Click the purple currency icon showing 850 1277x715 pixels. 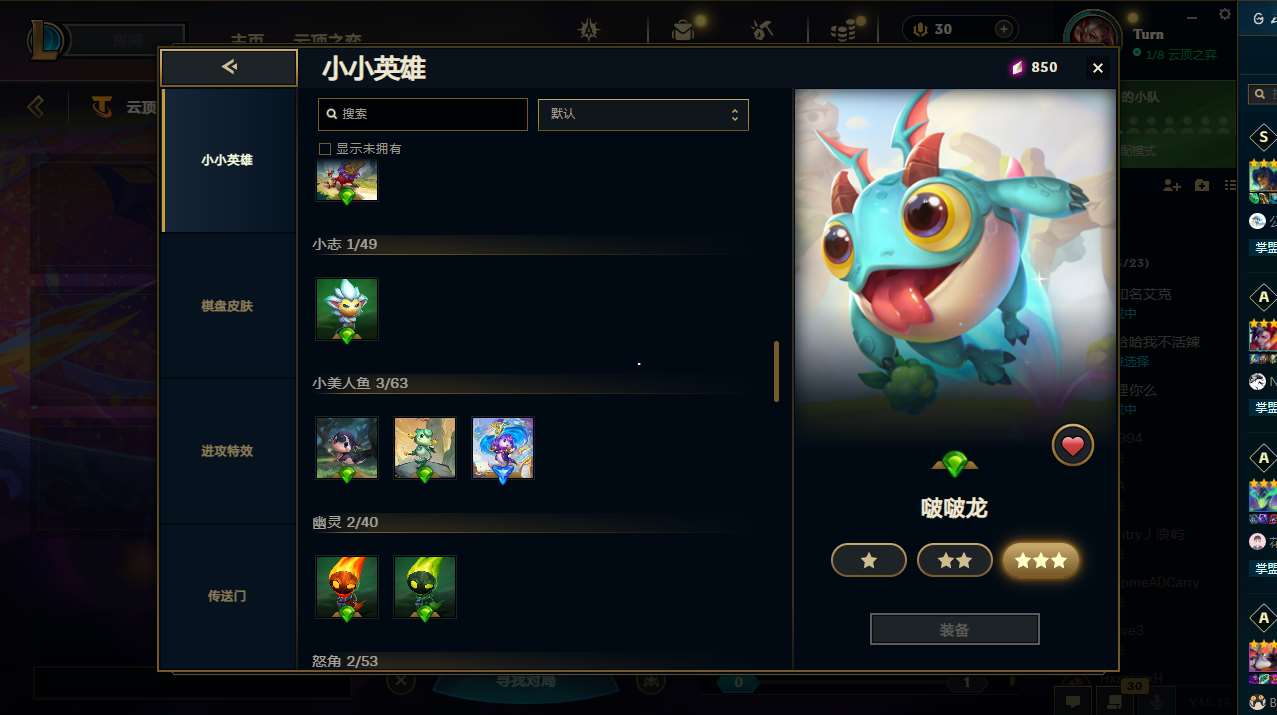point(1017,67)
